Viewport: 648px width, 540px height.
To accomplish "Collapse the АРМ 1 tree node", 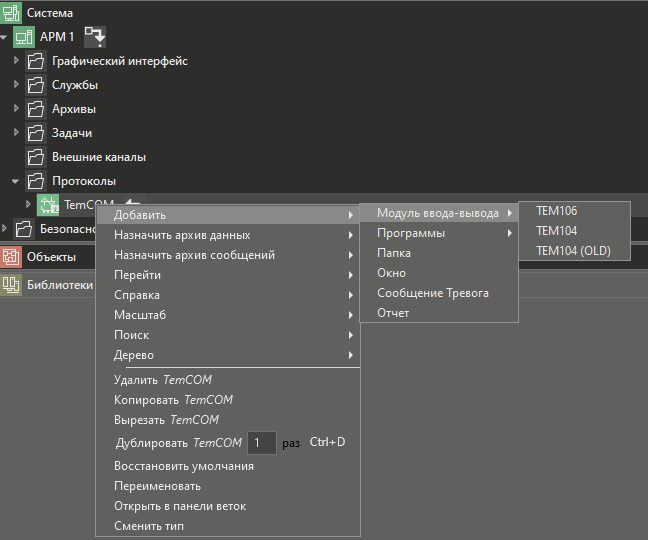I will pos(5,37).
